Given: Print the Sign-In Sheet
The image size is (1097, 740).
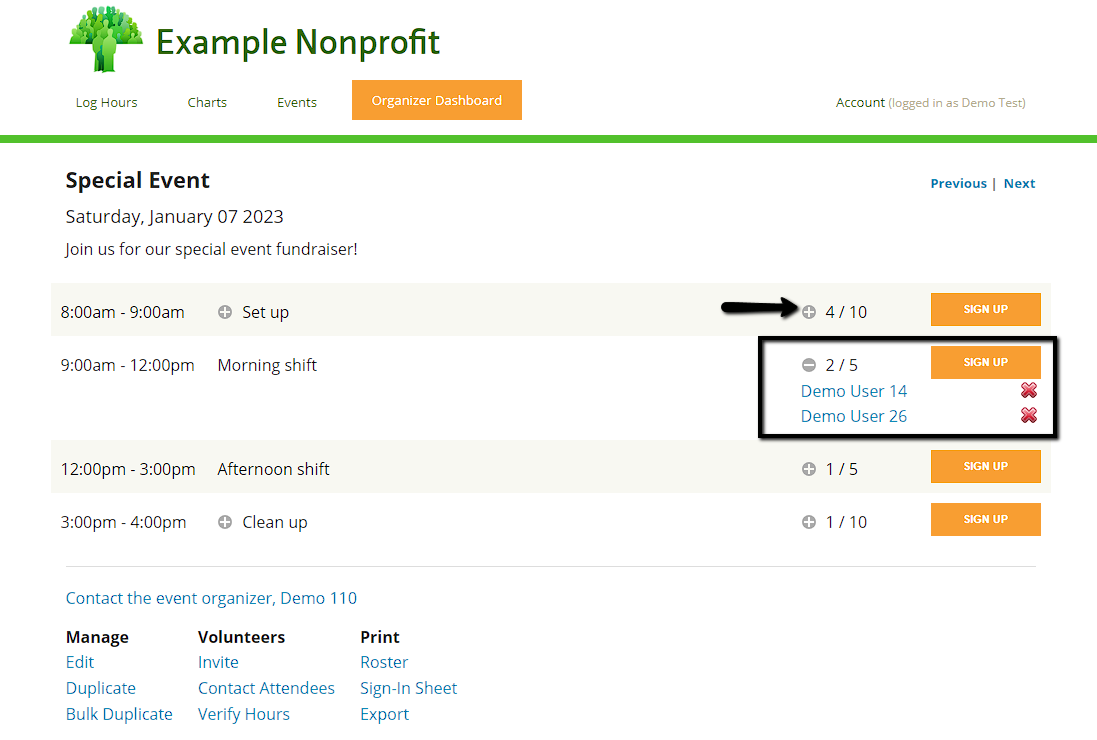Looking at the screenshot, I should [x=408, y=688].
